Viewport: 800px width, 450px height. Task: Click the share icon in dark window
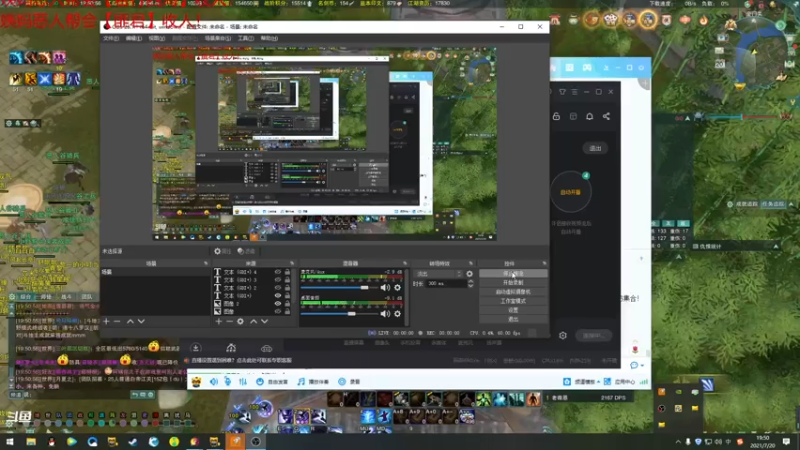click(606, 116)
